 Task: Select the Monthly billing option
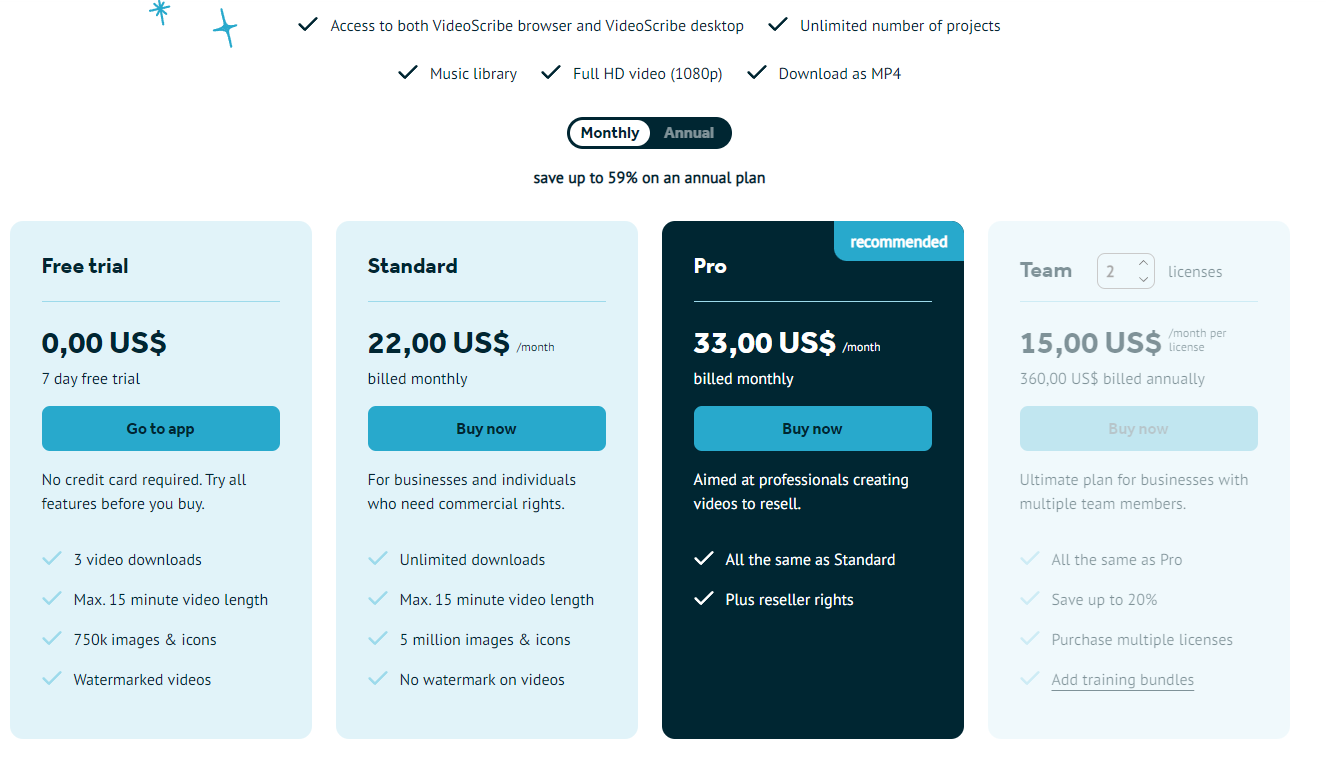[609, 133]
